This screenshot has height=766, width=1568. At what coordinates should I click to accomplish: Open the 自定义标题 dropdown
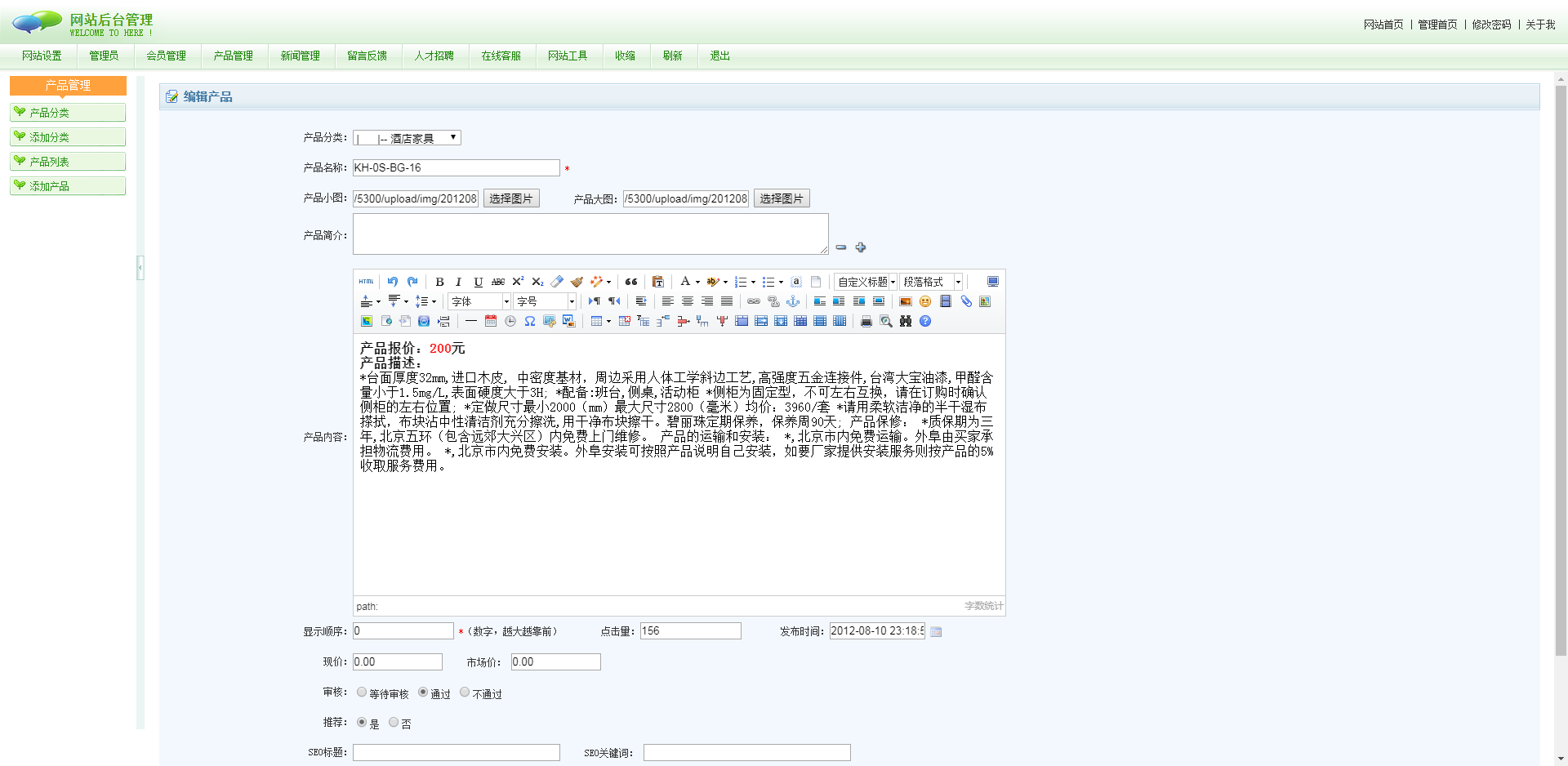(x=866, y=282)
